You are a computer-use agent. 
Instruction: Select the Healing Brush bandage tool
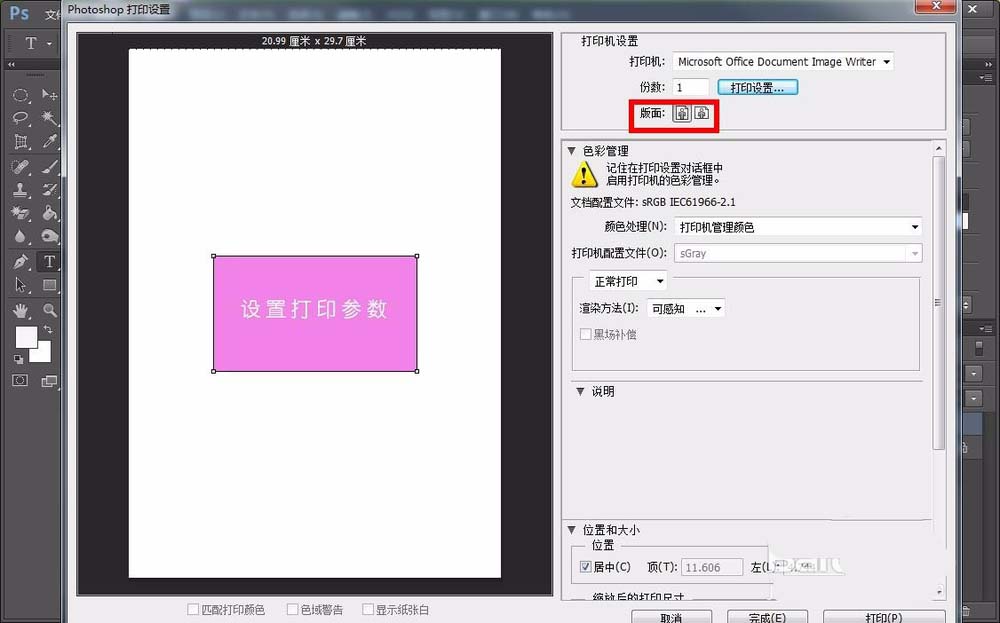[20, 167]
